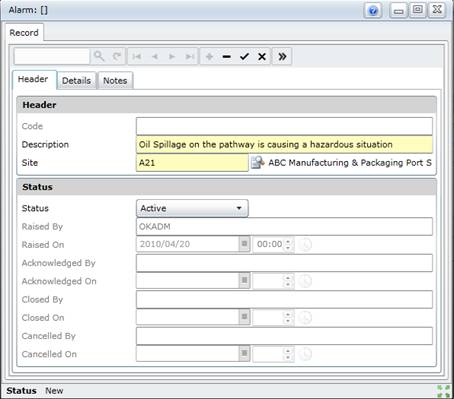Click the Closed On clock icon
The height and width of the screenshot is (399, 454).
tap(305, 317)
